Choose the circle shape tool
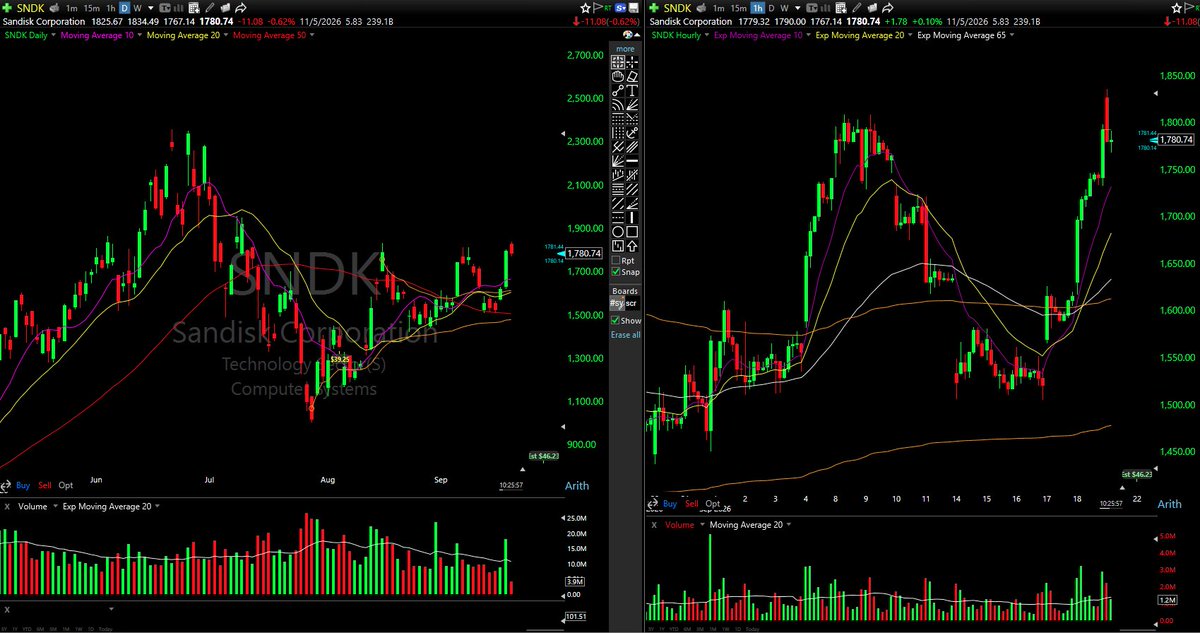 click(x=618, y=231)
